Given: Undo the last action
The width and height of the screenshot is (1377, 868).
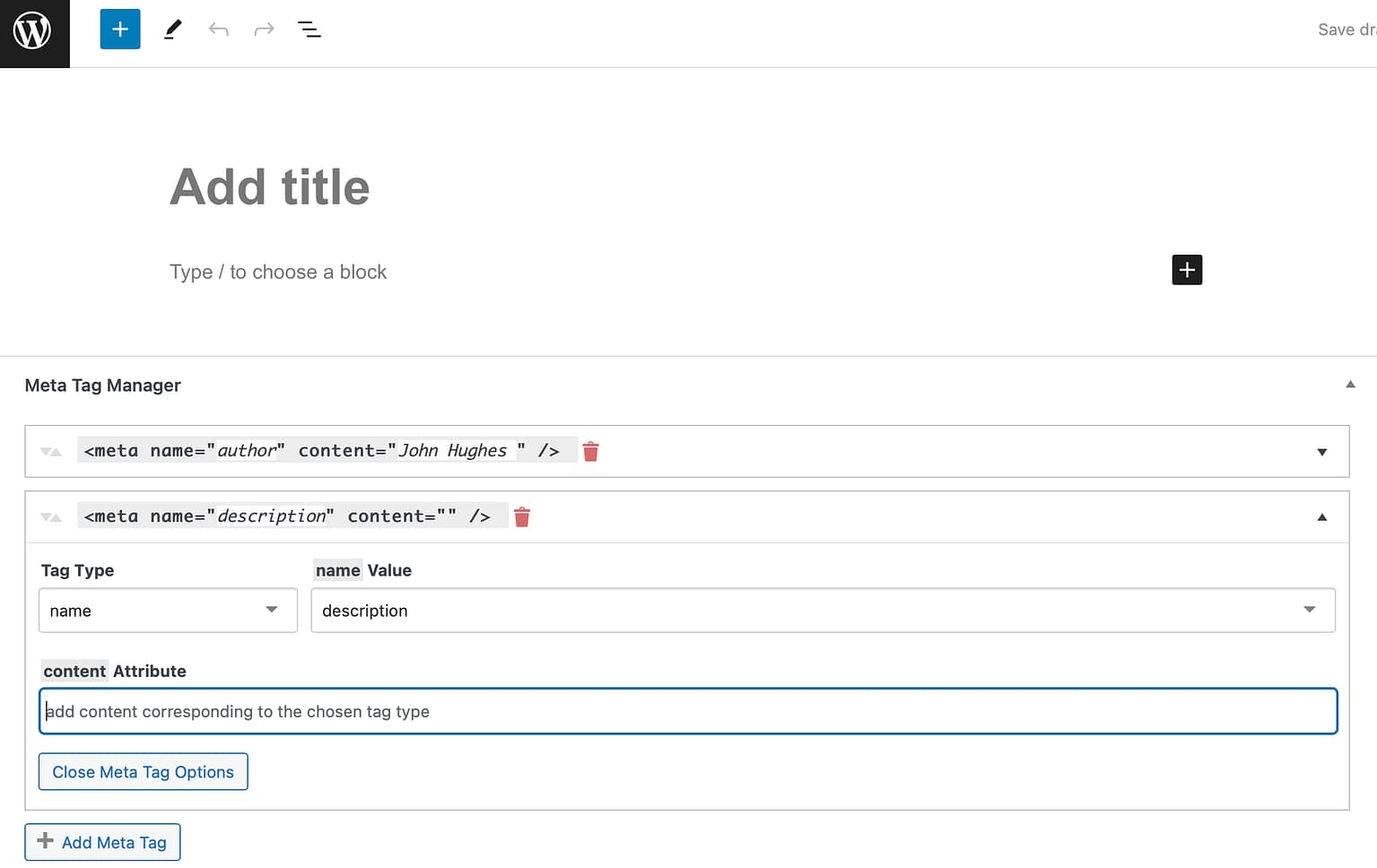Looking at the screenshot, I should tap(218, 29).
